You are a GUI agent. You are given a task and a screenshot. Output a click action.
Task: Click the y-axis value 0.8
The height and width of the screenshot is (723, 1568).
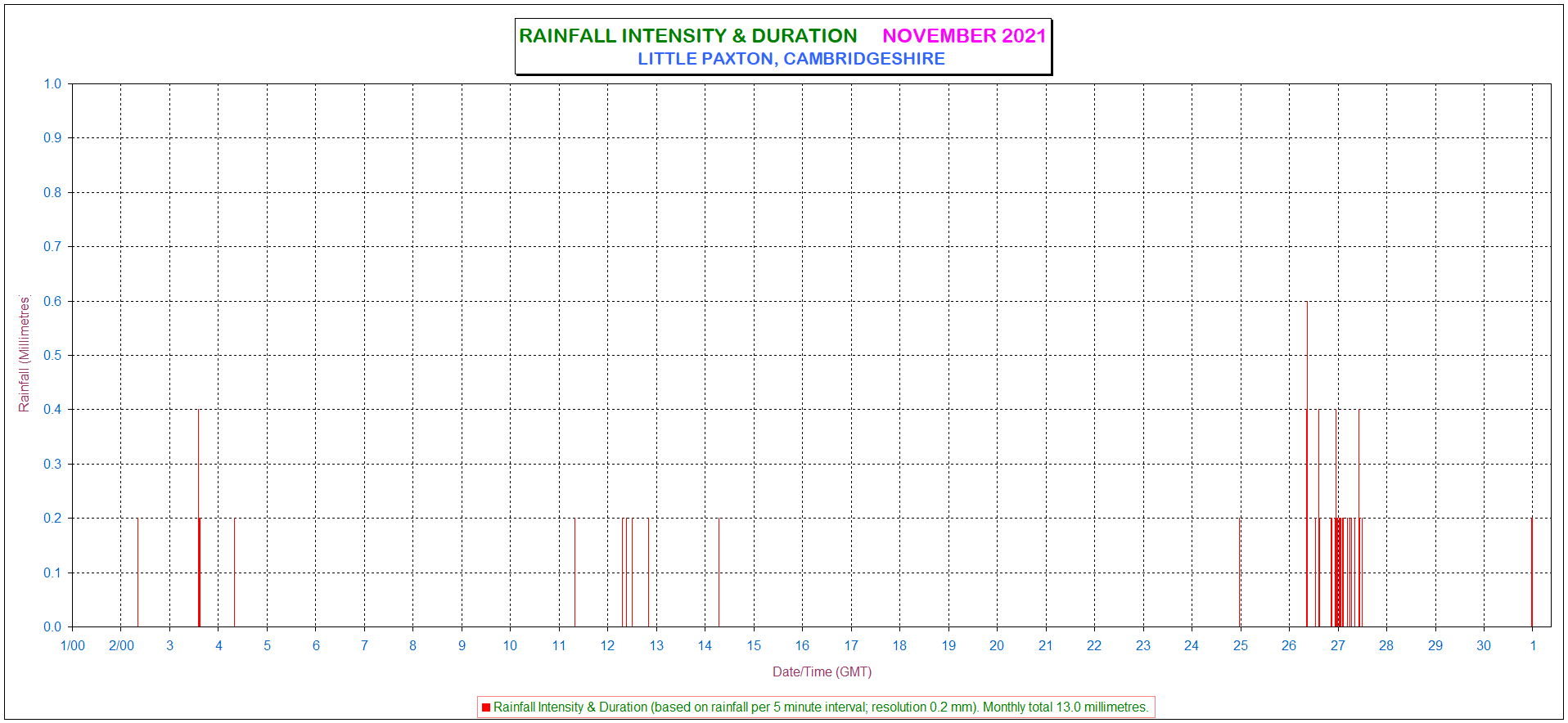[52, 193]
